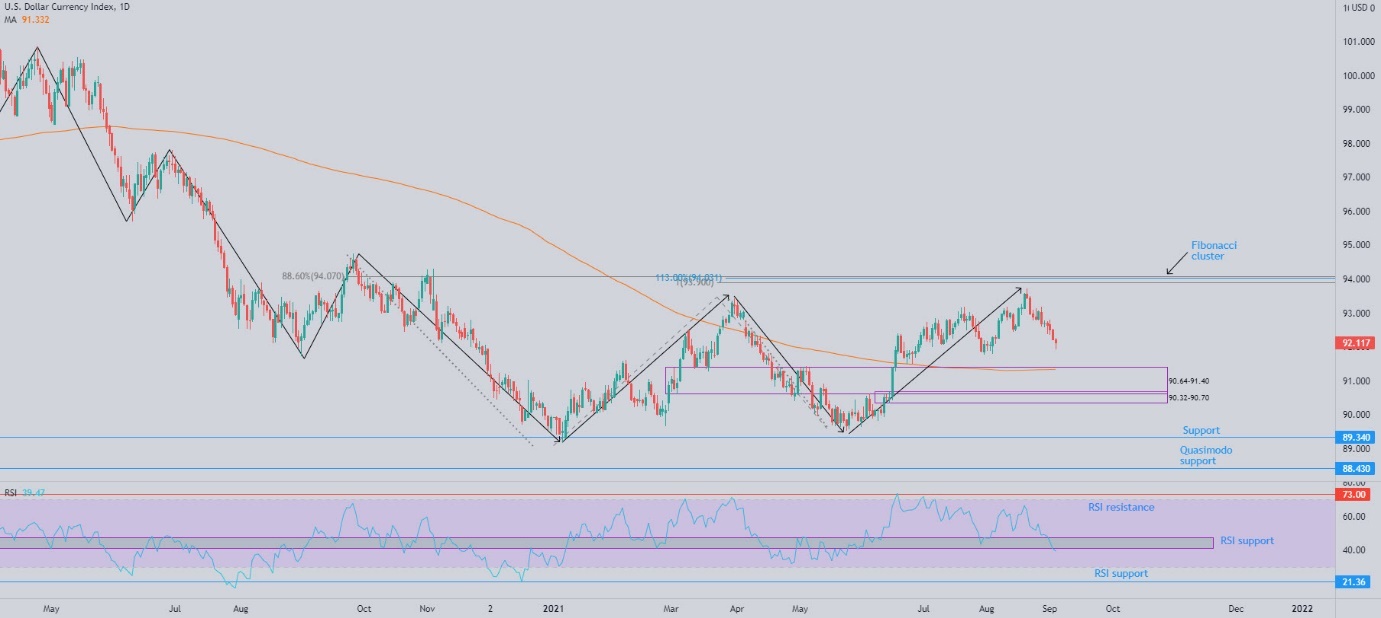Click the Mar label on time axis
This screenshot has height=618, width=1381.
673,608
